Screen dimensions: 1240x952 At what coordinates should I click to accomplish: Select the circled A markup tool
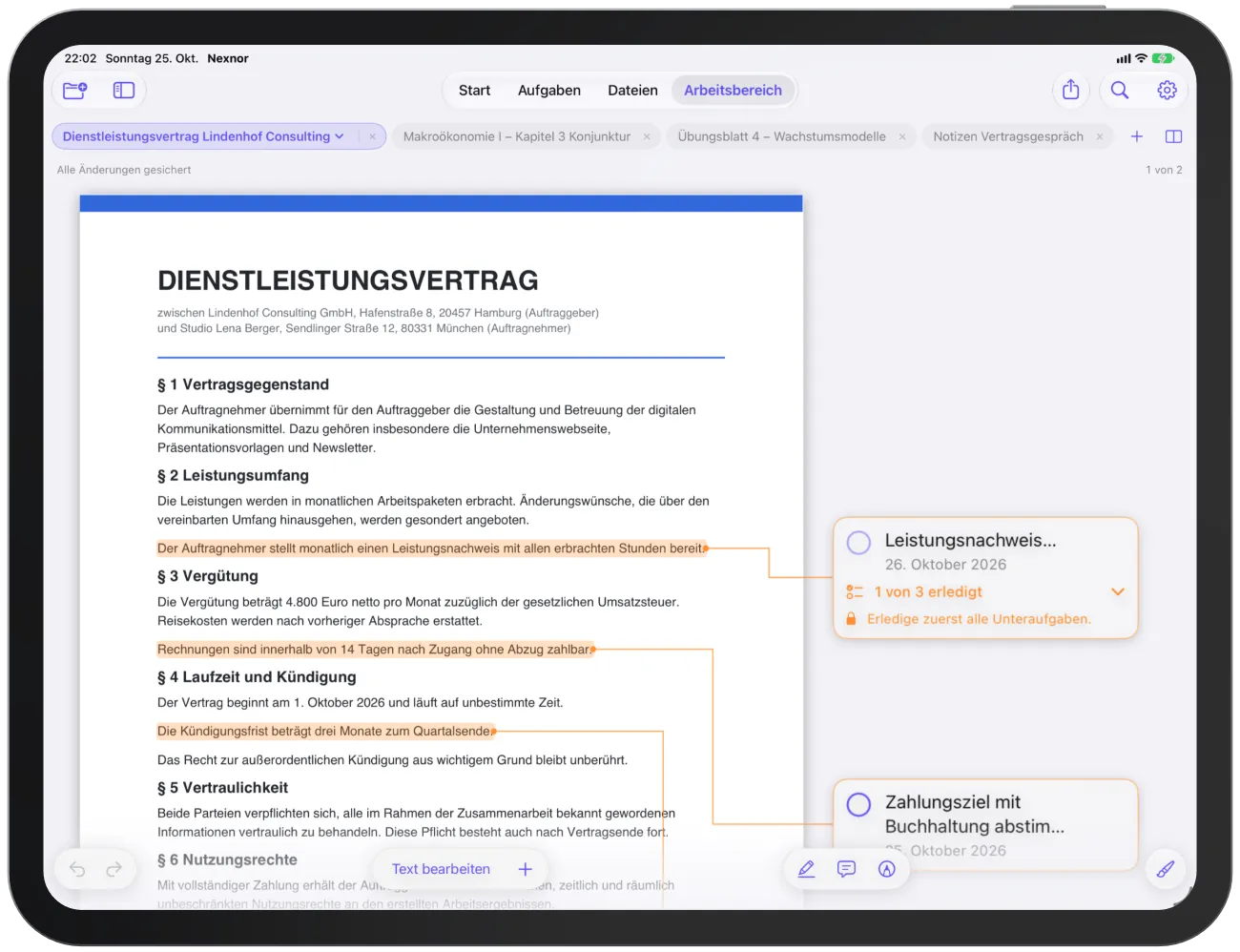[x=887, y=869]
